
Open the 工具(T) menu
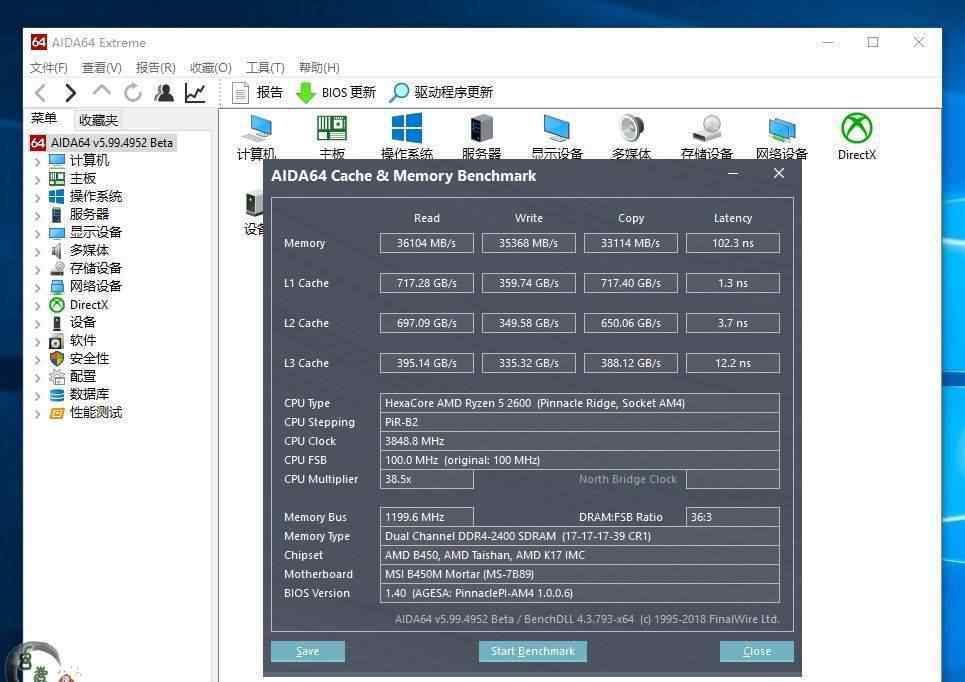click(x=265, y=67)
